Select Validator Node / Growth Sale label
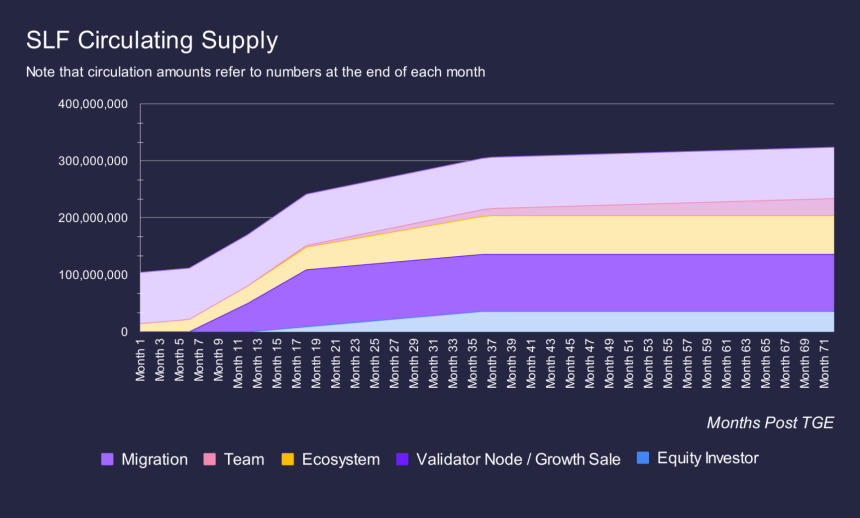Viewport: 860px width, 518px height. (518, 459)
